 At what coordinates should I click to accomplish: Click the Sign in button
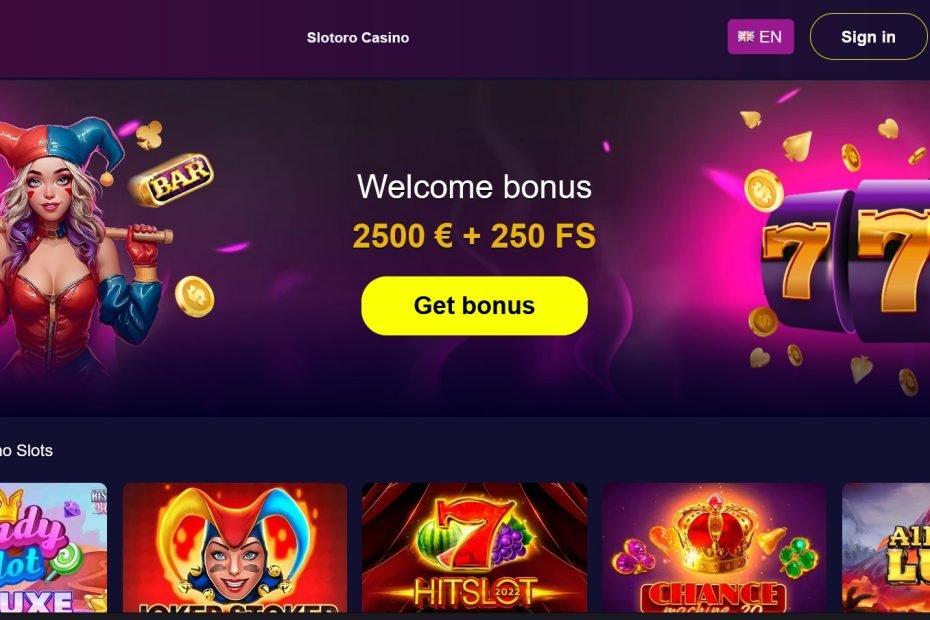coord(868,37)
